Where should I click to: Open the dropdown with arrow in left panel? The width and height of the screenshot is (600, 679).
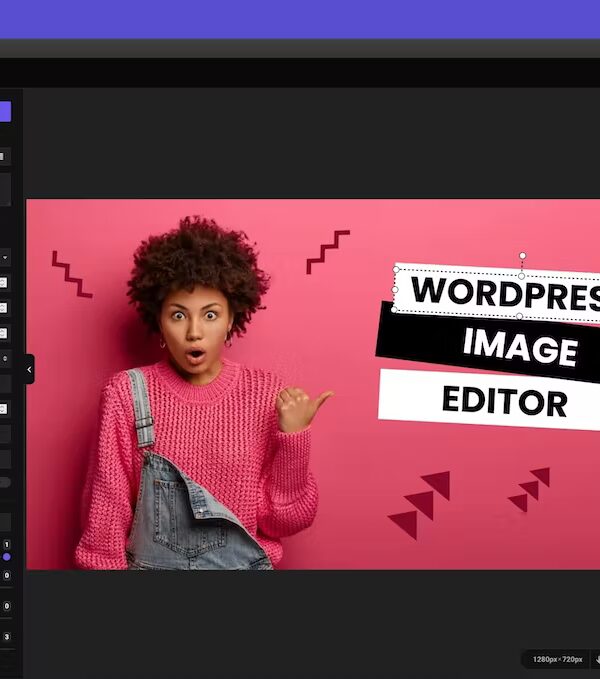pyautogui.click(x=5, y=258)
